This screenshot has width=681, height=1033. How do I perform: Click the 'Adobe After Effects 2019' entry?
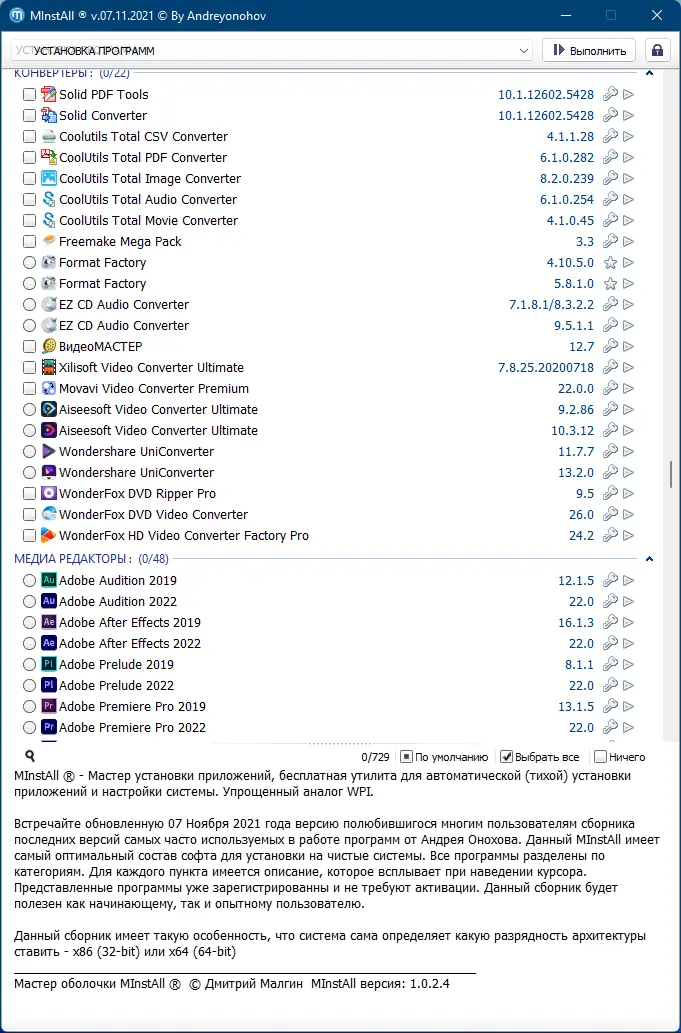[x=130, y=622]
